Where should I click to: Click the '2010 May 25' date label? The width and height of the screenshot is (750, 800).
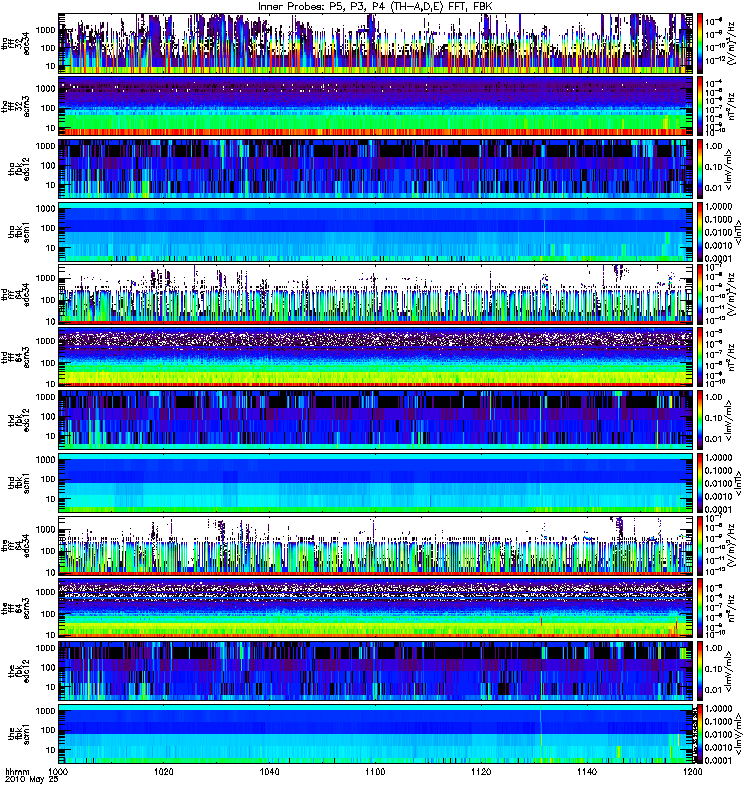(32, 780)
